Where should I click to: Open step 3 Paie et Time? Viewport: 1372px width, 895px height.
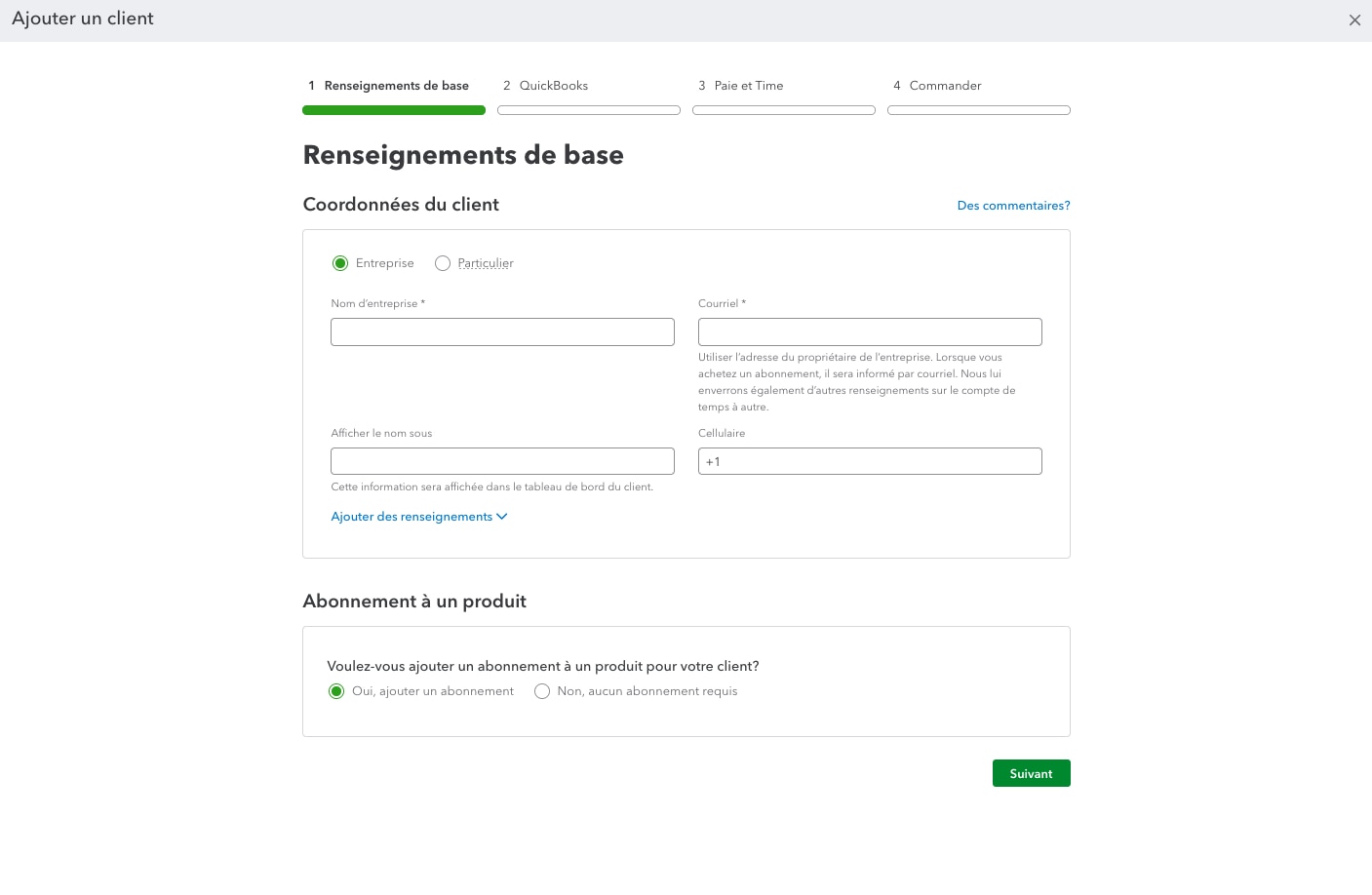(740, 86)
